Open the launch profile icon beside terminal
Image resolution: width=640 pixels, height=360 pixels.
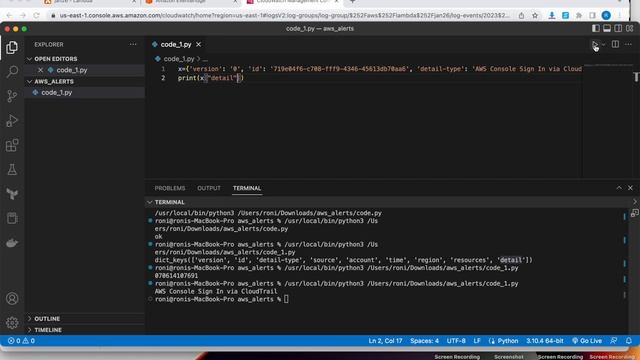pyautogui.click(x=634, y=213)
